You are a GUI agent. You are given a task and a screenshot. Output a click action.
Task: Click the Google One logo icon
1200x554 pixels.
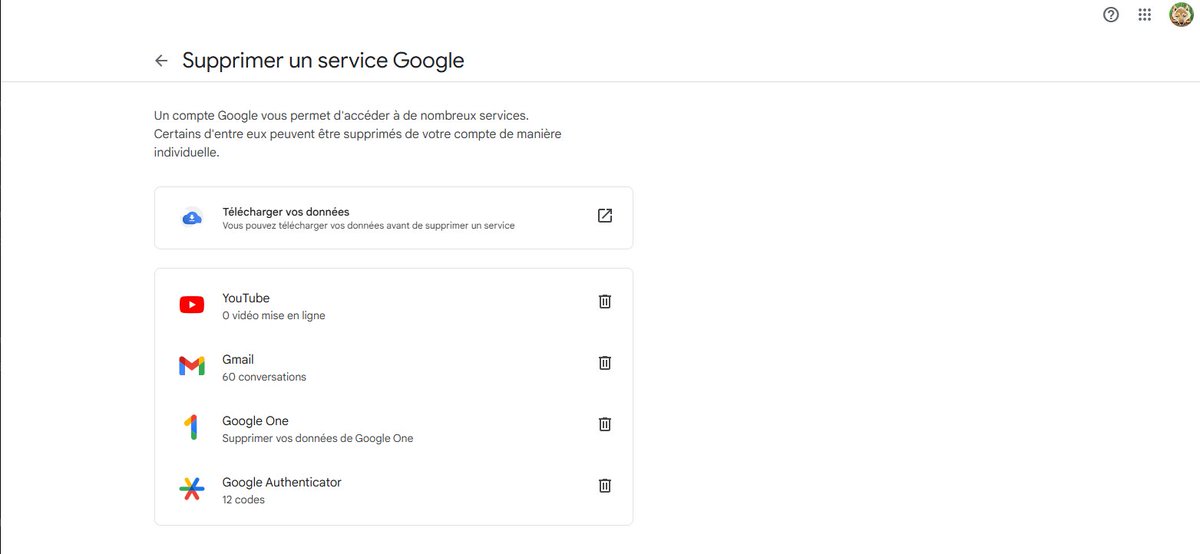(192, 428)
